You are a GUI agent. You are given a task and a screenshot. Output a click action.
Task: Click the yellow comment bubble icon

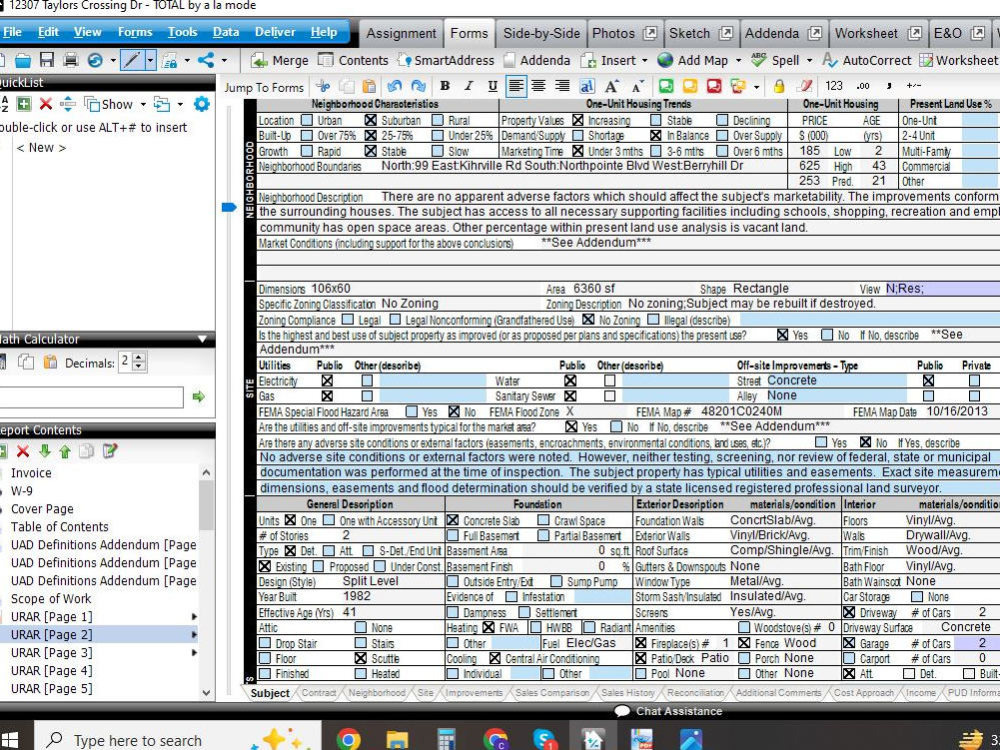point(690,86)
